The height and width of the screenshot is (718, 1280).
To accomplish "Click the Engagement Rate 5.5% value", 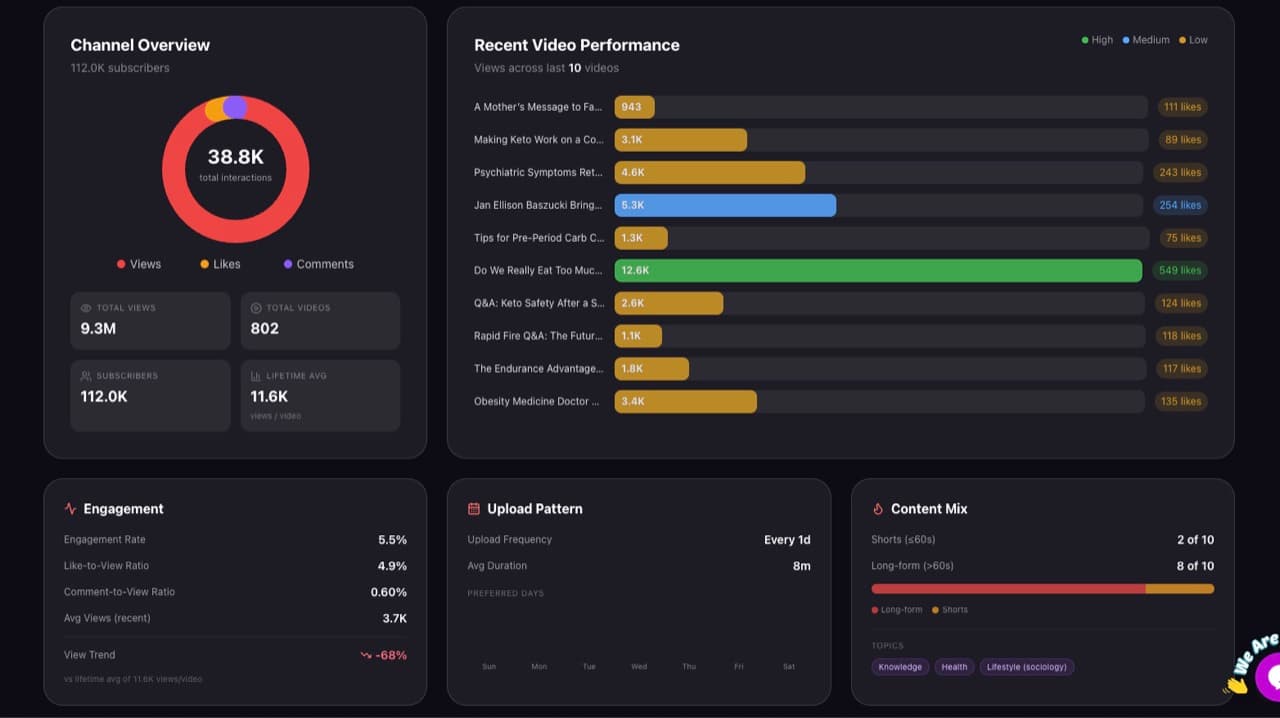I will tap(392, 540).
